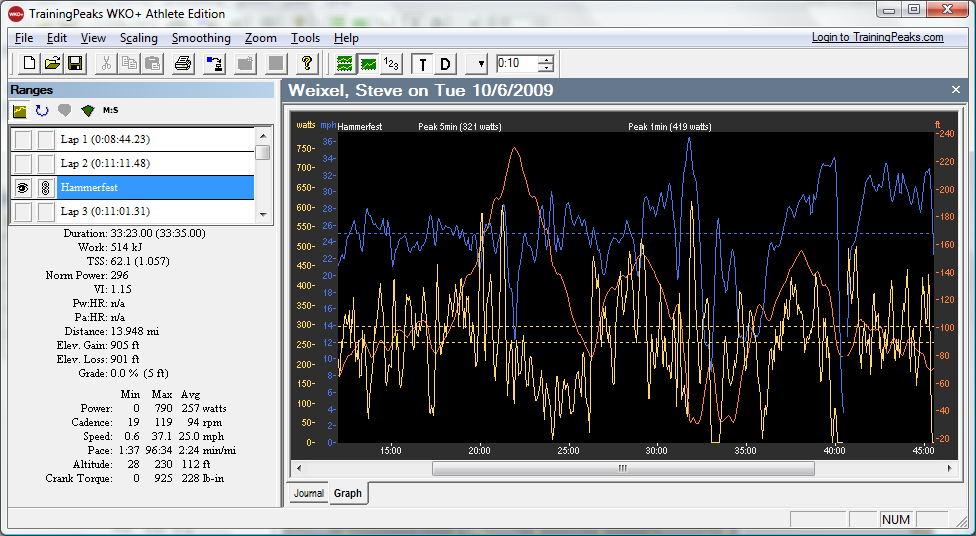
Task: Open the Help menu
Action: coord(346,38)
